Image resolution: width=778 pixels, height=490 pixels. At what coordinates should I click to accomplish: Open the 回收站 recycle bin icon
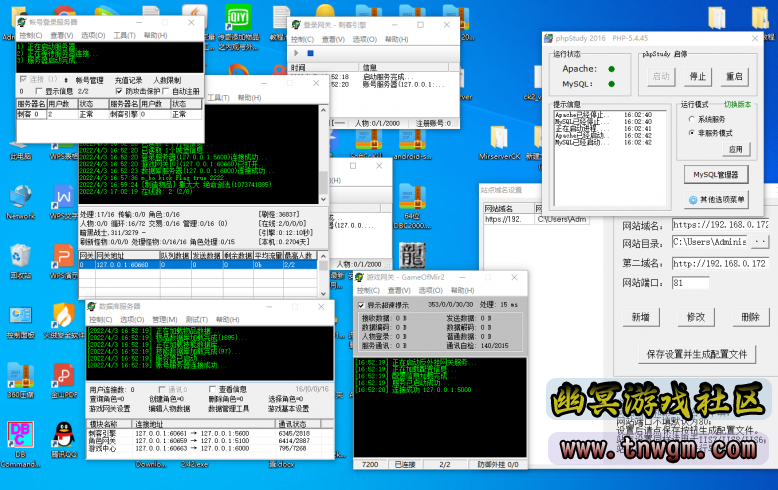pyautogui.click(x=21, y=261)
